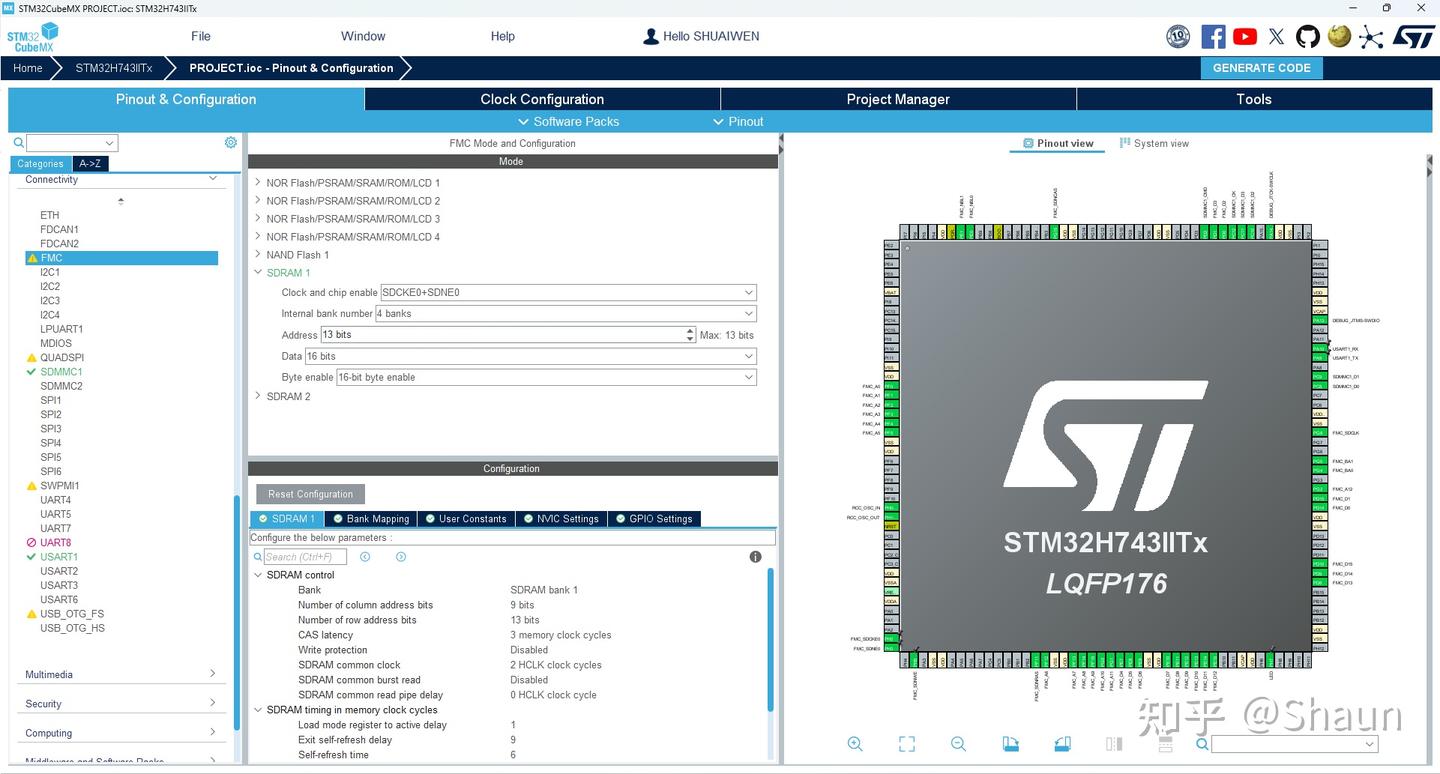Open the GitHub icon link
This screenshot has width=1440, height=774.
(1308, 37)
